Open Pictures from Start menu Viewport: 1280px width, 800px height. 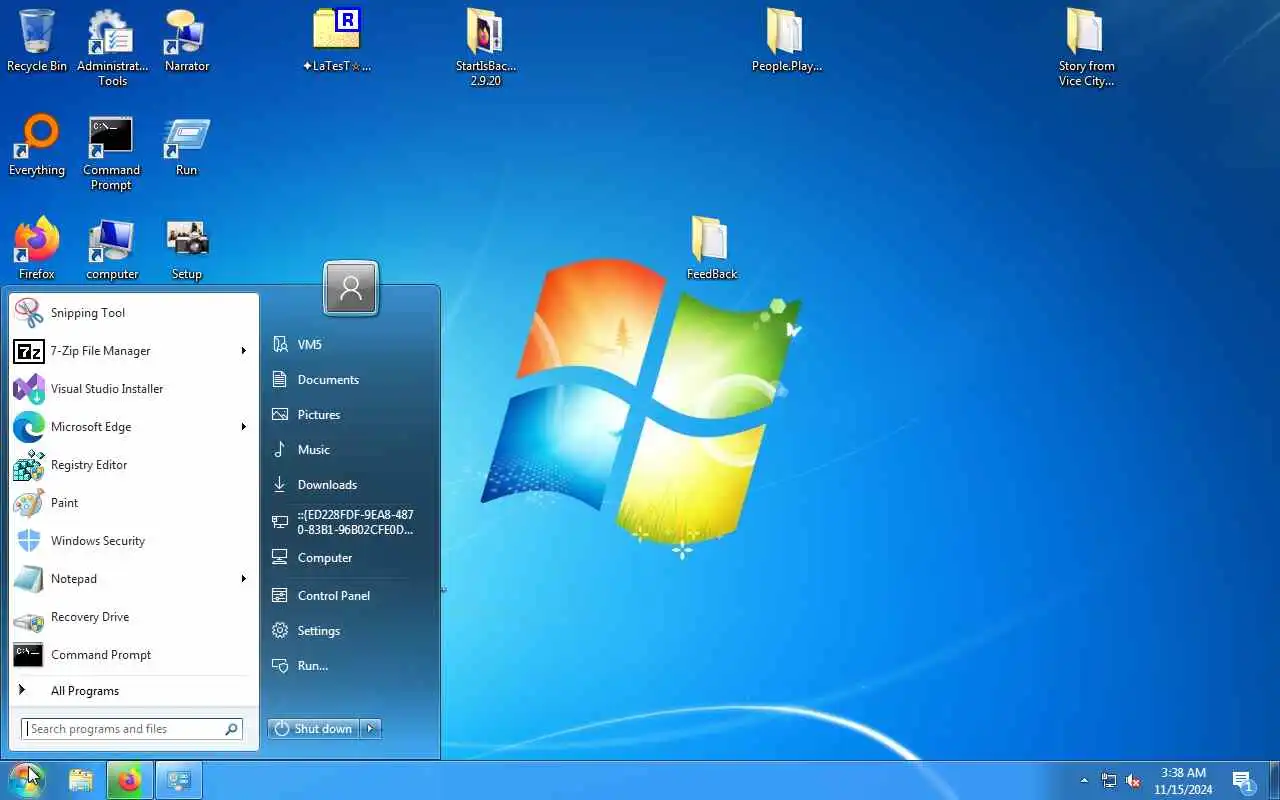tap(350, 415)
